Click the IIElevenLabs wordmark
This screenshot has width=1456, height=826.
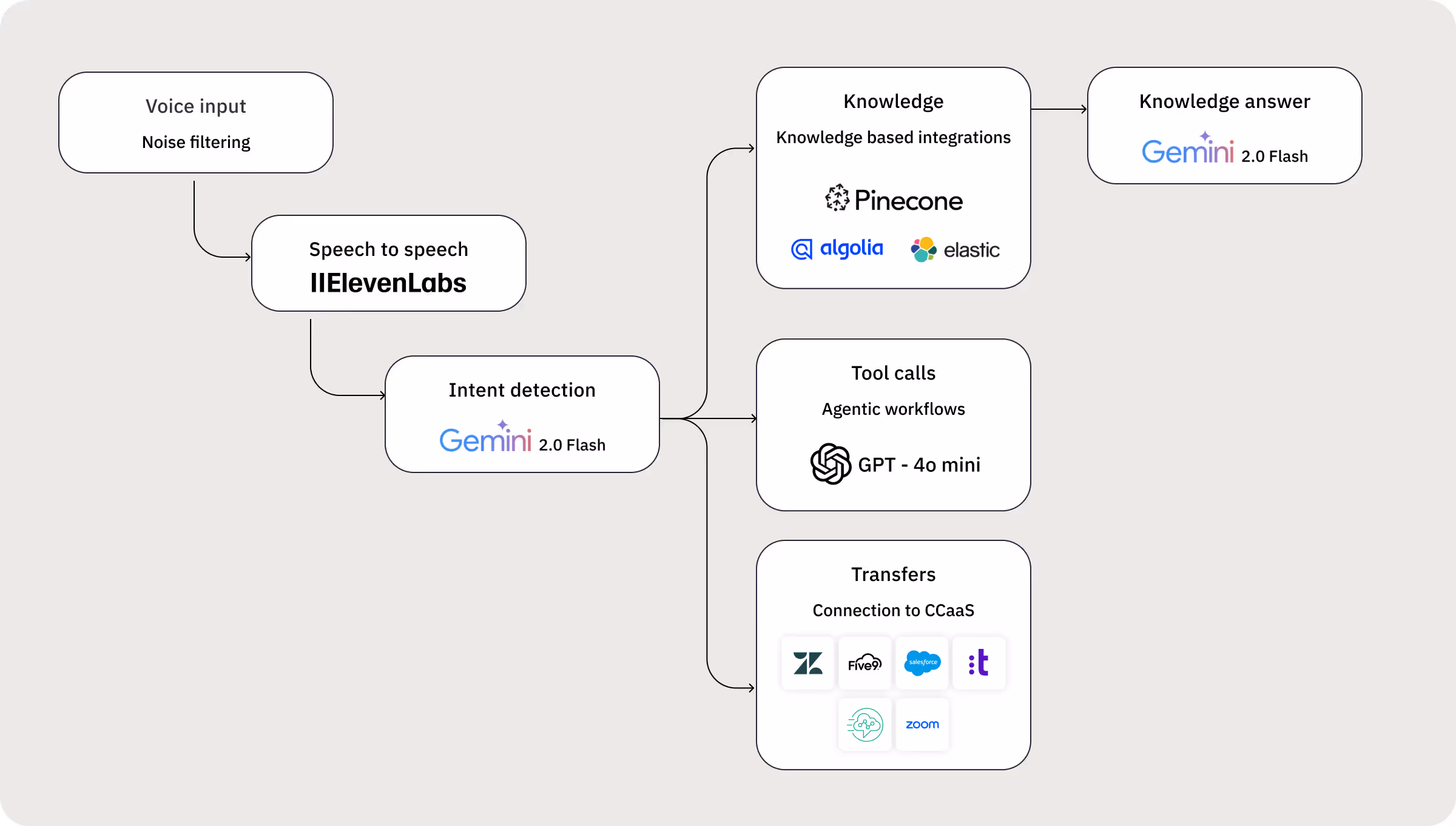point(388,283)
